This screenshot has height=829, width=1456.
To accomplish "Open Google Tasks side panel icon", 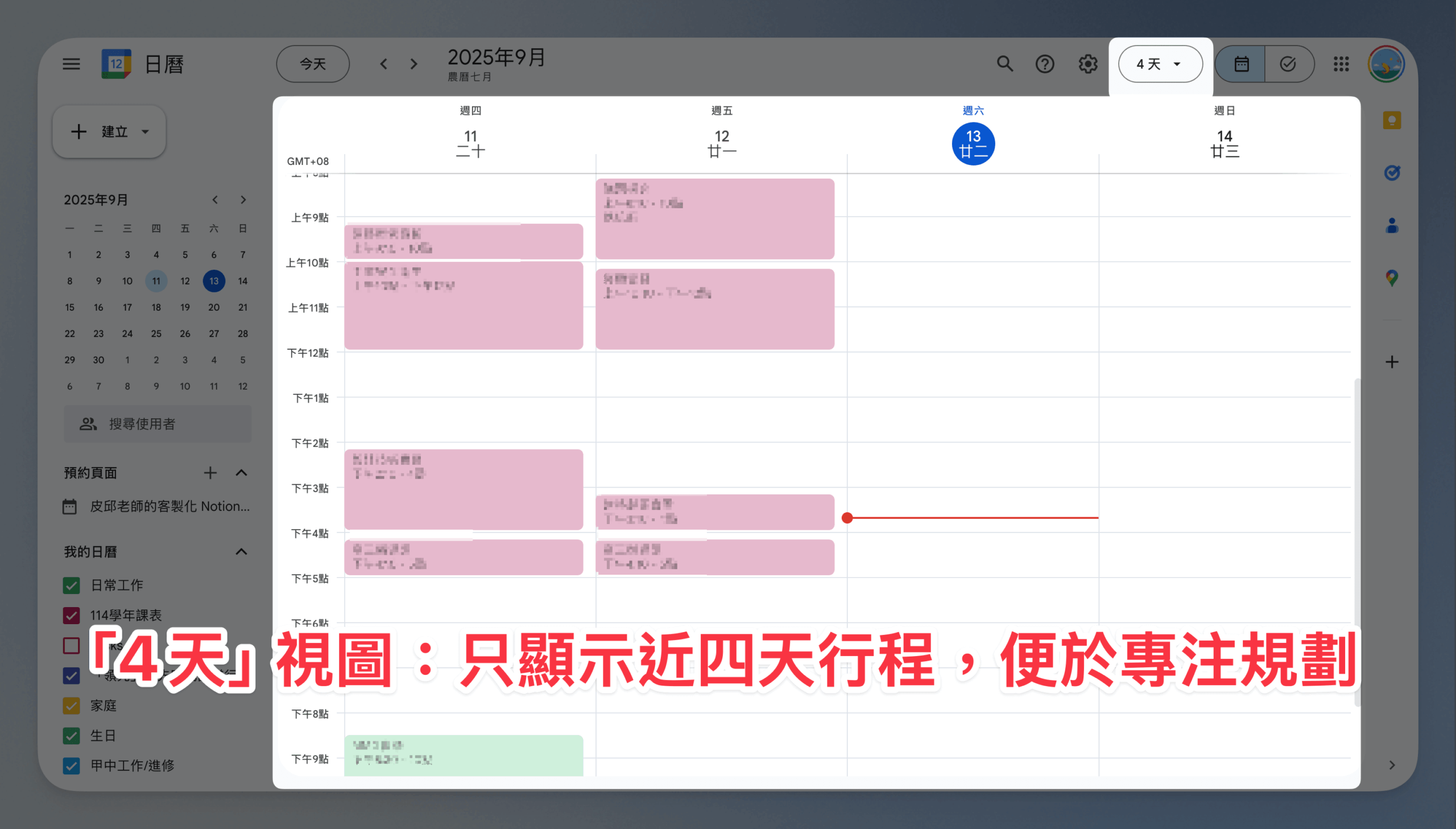I will 1392,172.
